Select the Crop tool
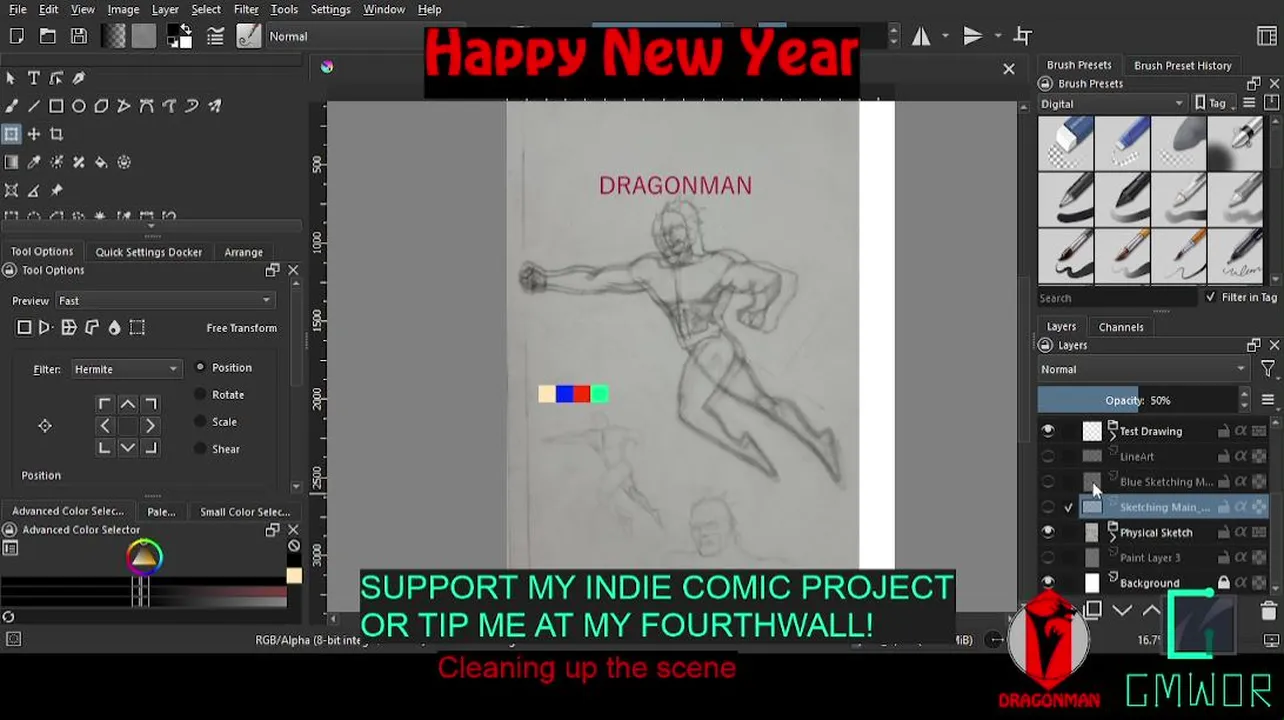Viewport: 1284px width, 720px height. 56,134
